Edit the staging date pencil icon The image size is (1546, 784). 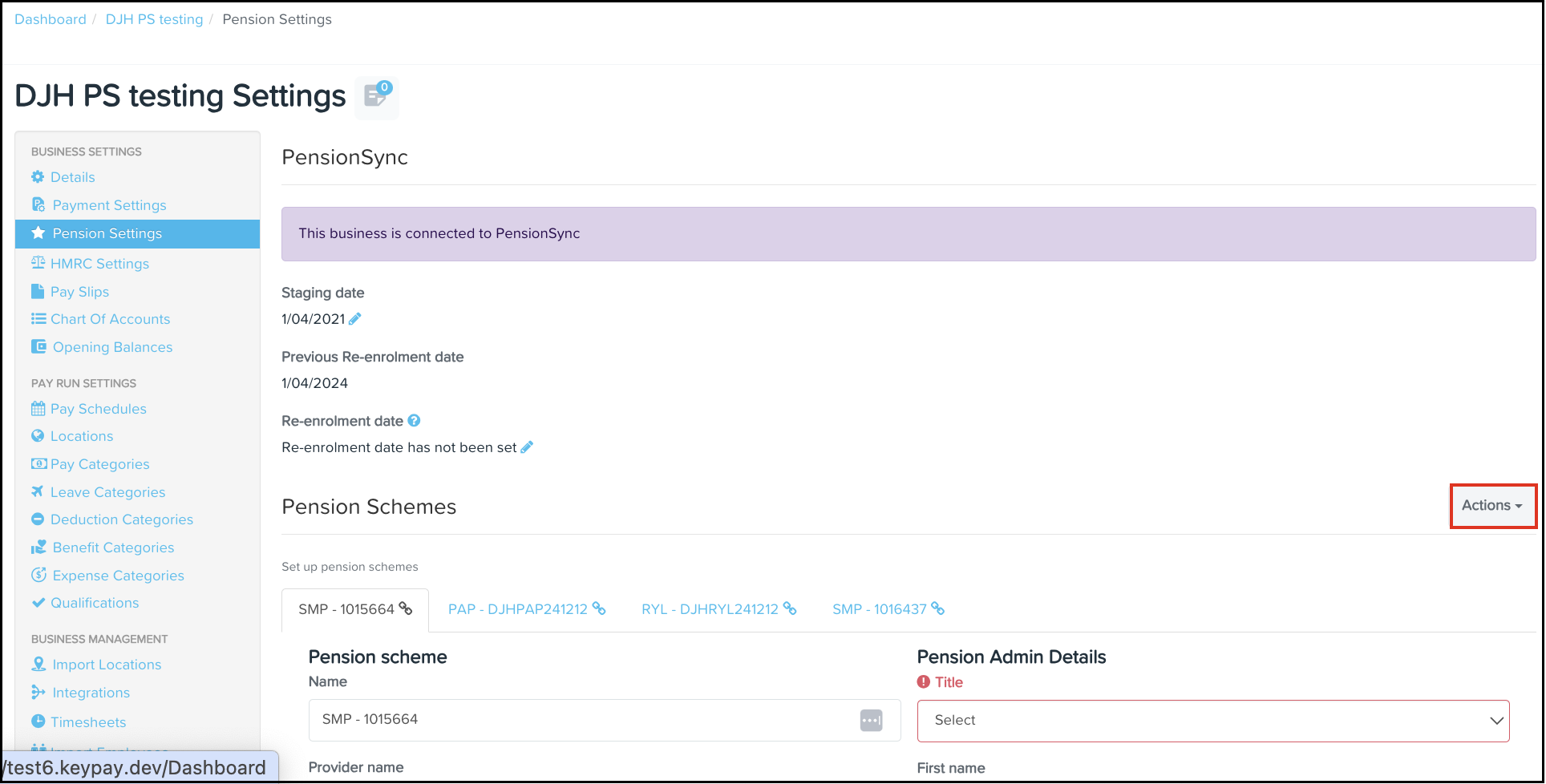coord(355,319)
